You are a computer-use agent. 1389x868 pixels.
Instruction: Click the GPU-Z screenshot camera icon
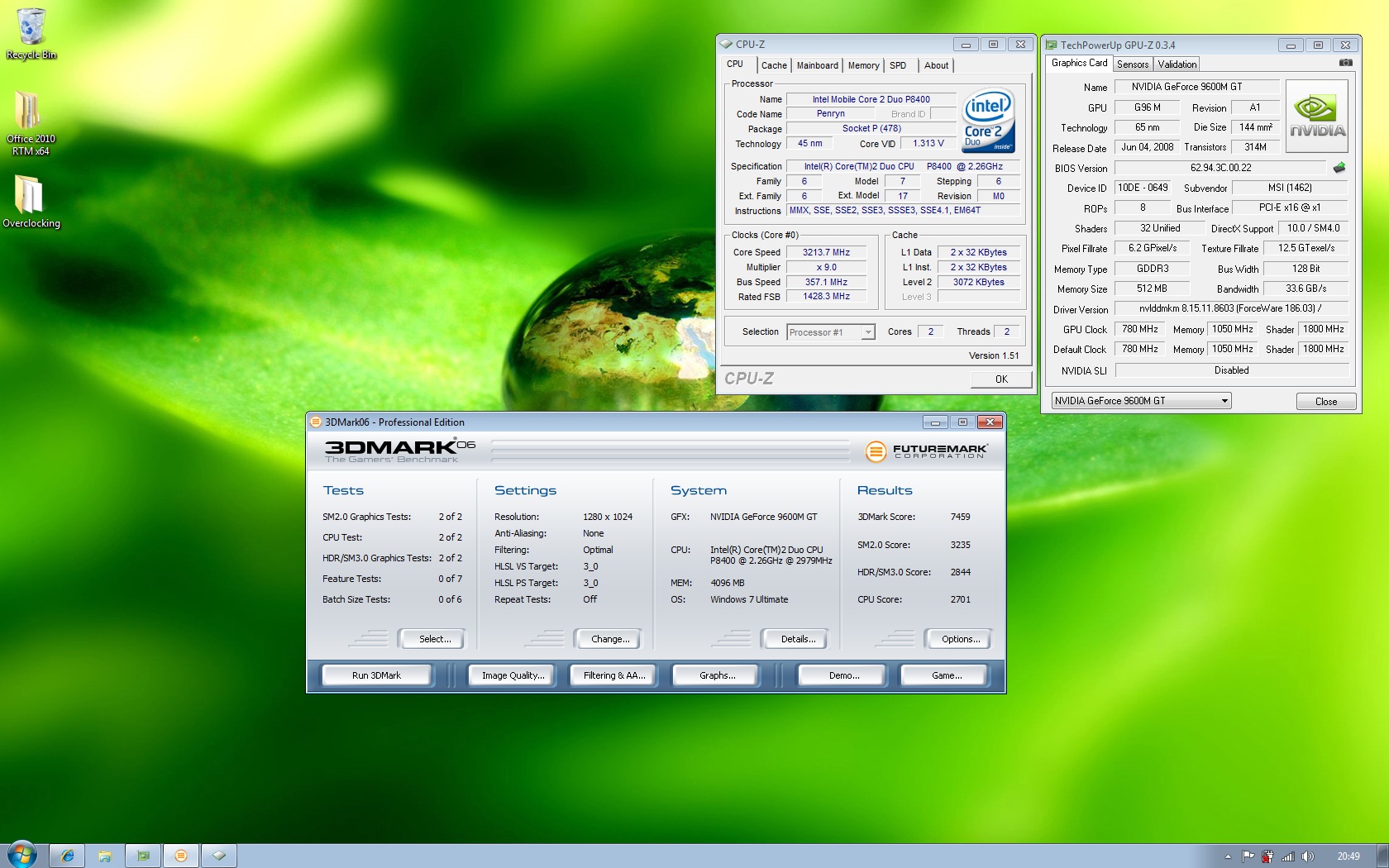pyautogui.click(x=1346, y=62)
